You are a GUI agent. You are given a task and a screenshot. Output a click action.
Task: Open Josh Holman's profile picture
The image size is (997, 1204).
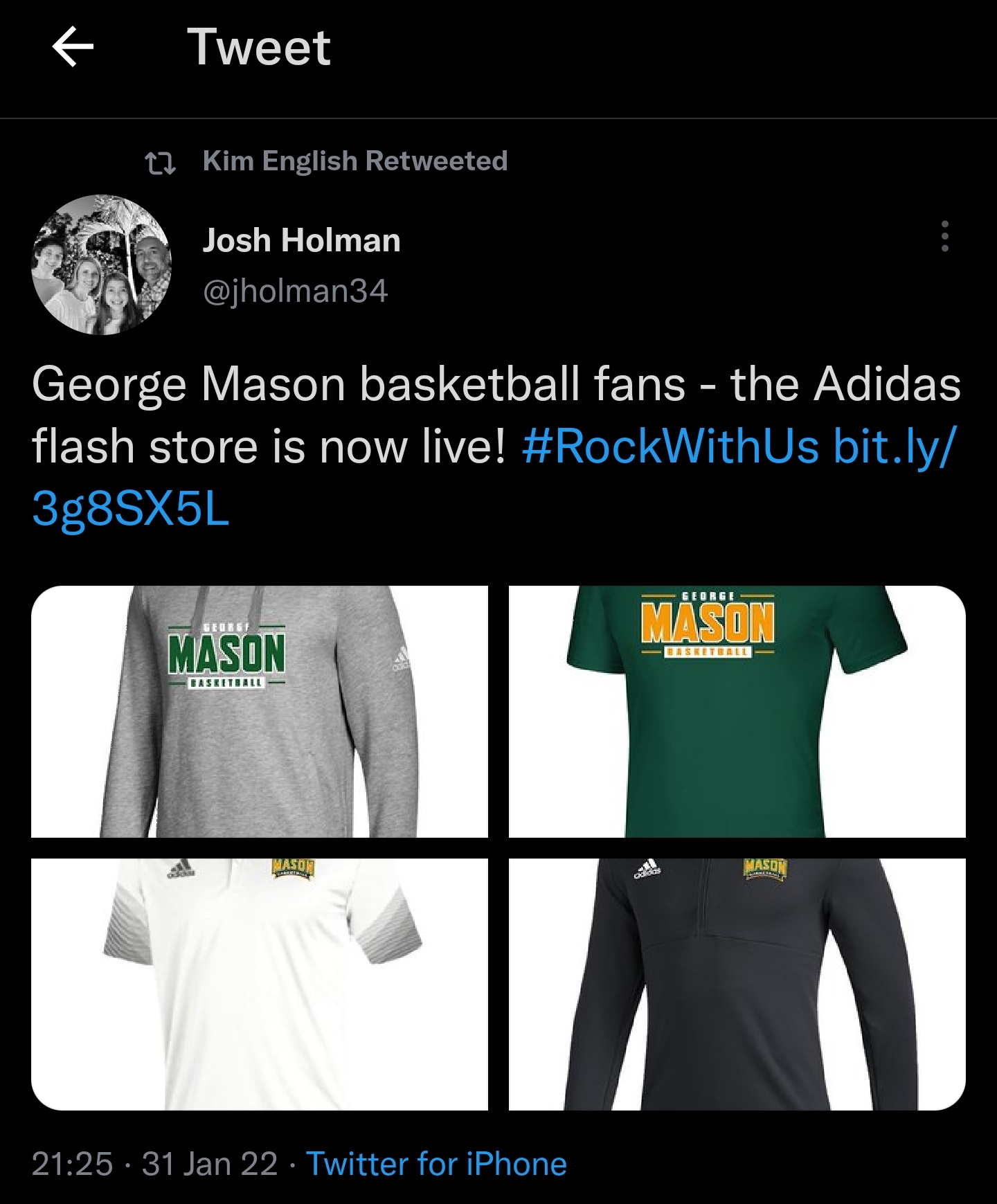tap(101, 264)
